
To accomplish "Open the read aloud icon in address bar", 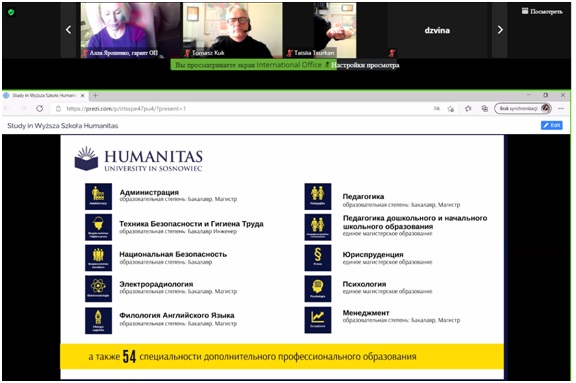I will (436, 108).
